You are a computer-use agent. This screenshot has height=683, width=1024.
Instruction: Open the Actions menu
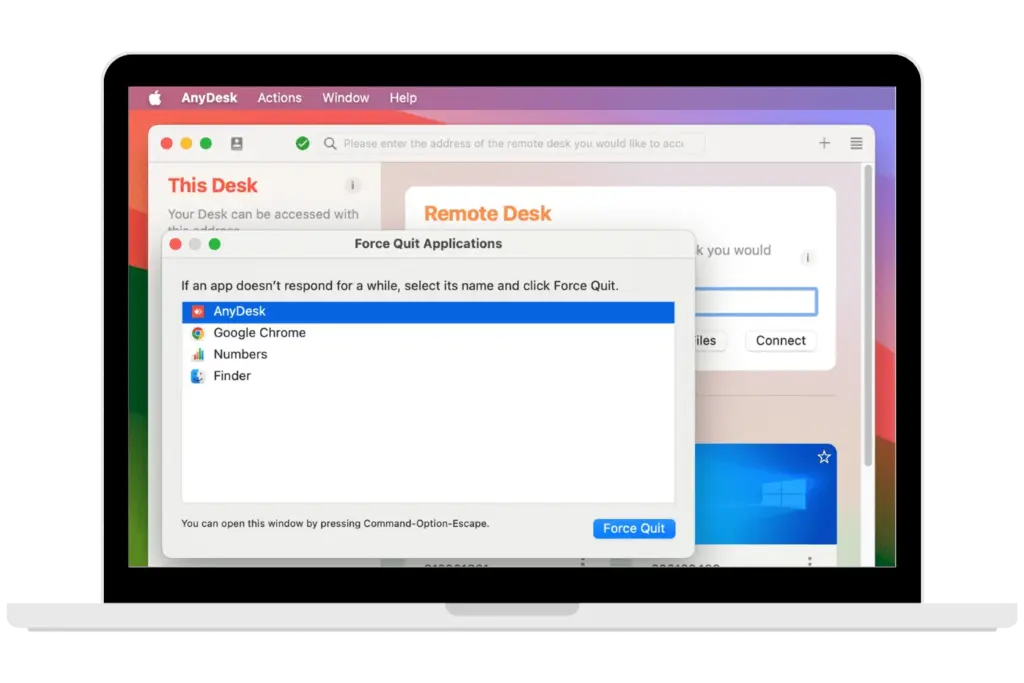tap(279, 97)
